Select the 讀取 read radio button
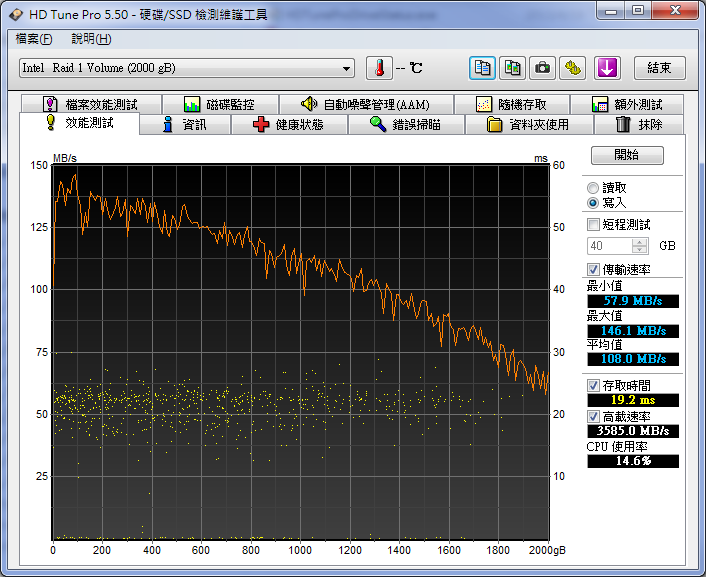 pos(593,188)
